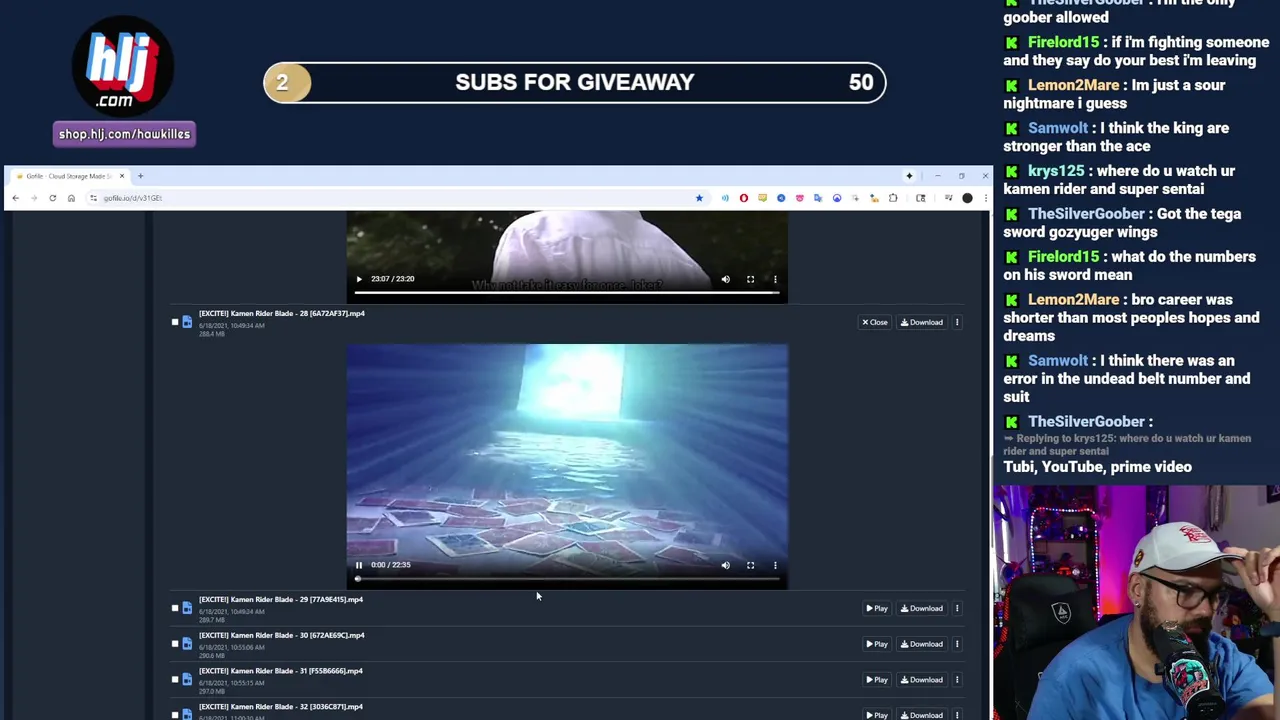The width and height of the screenshot is (1280, 720).
Task: Close the Kamen Rider Blade 28 player
Action: point(875,322)
